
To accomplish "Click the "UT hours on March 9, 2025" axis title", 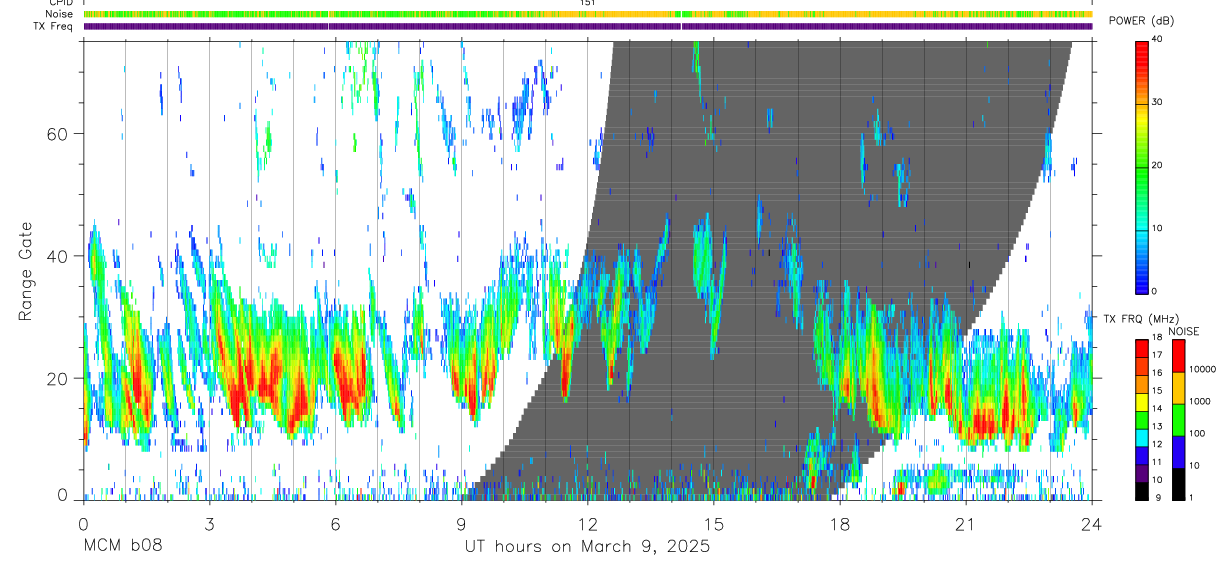I will (587, 547).
